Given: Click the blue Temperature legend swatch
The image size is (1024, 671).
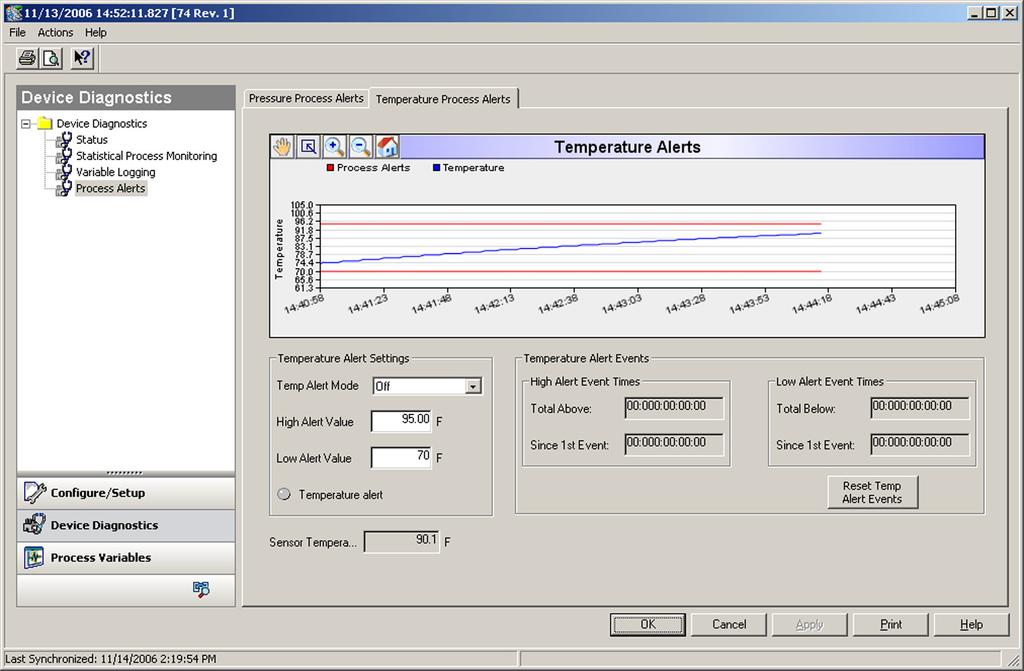Looking at the screenshot, I should pos(436,168).
